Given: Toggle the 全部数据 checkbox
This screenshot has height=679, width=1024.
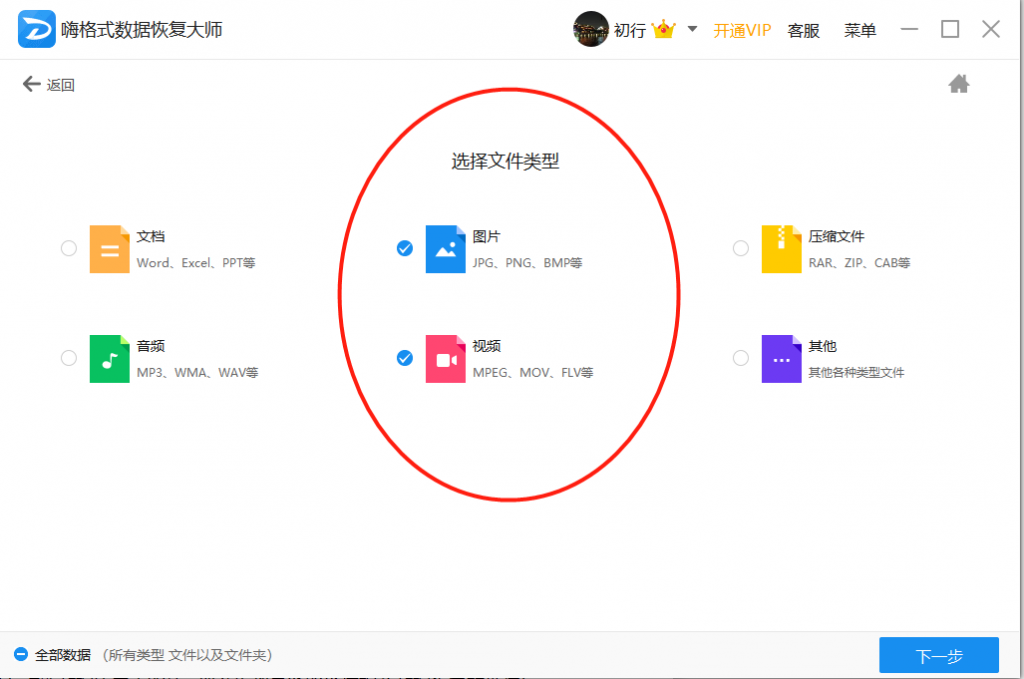Looking at the screenshot, I should pyautogui.click(x=21, y=654).
